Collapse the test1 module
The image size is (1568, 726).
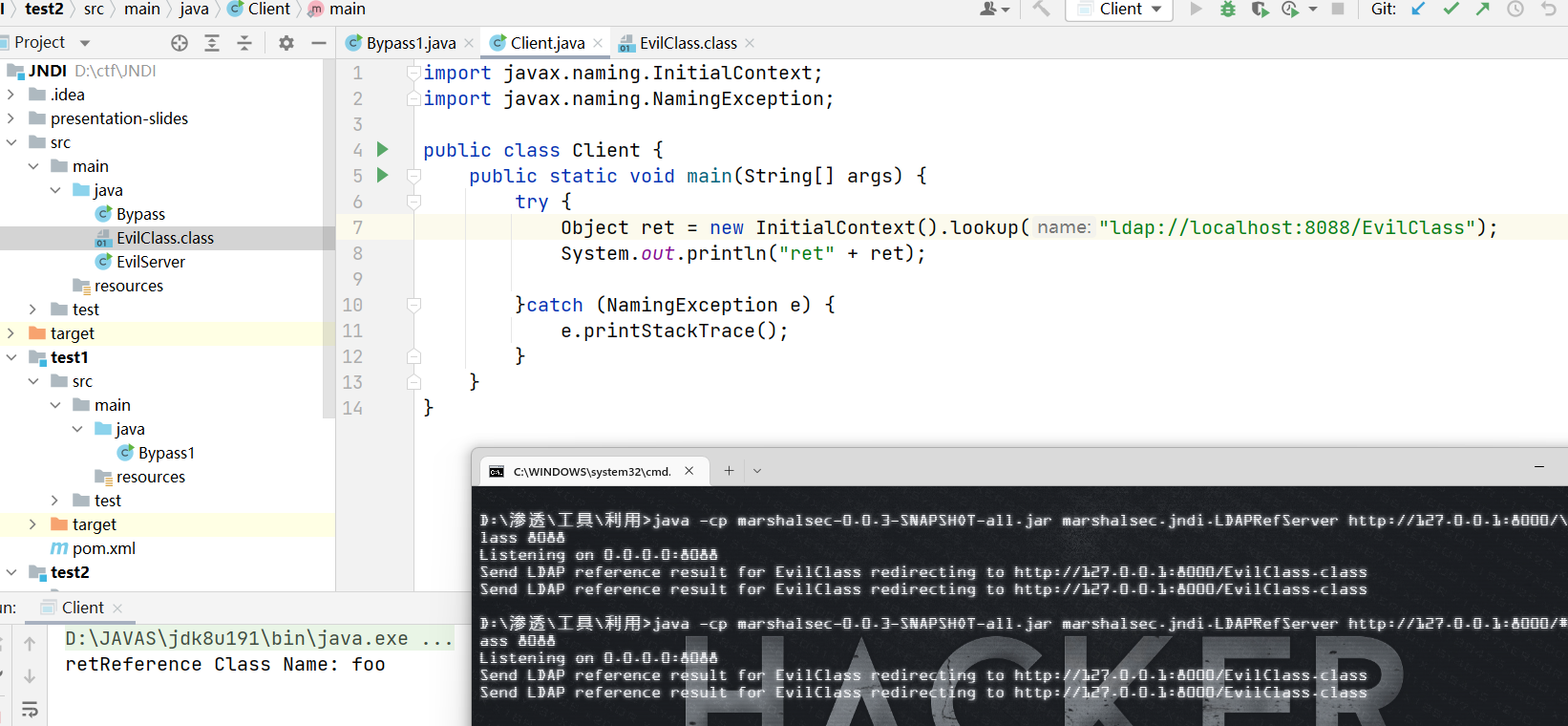11,357
